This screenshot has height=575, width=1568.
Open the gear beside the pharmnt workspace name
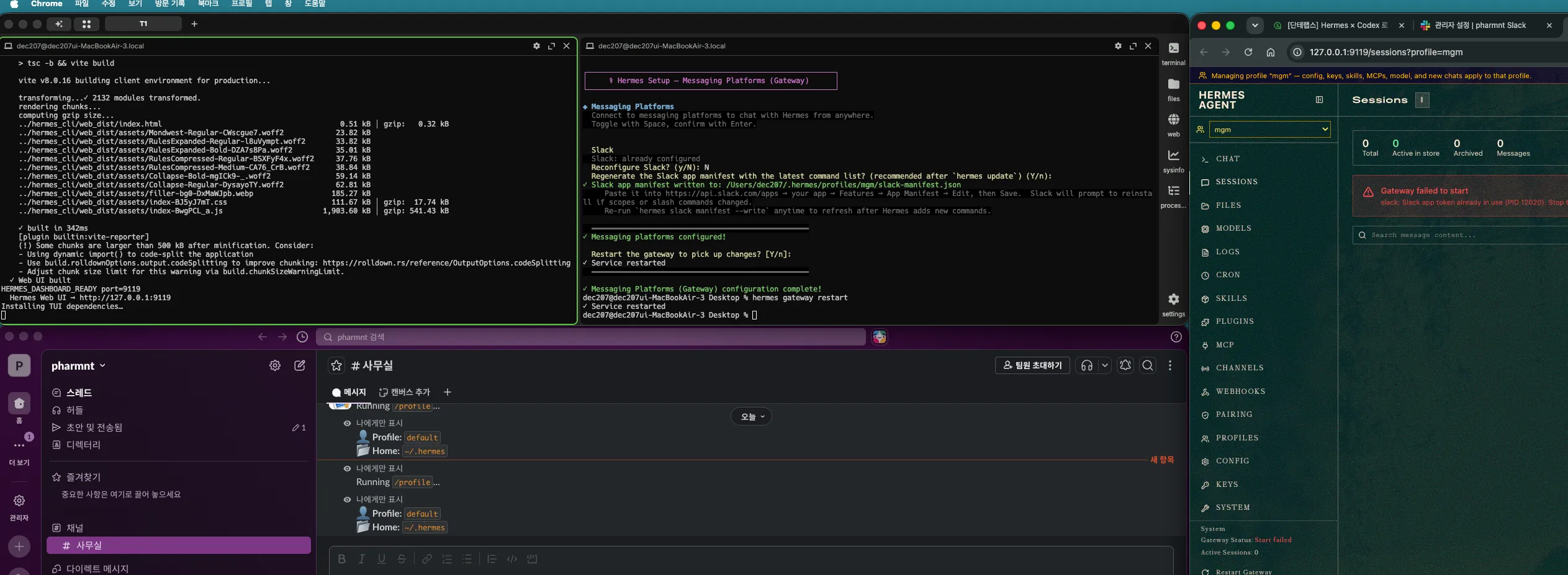275,365
